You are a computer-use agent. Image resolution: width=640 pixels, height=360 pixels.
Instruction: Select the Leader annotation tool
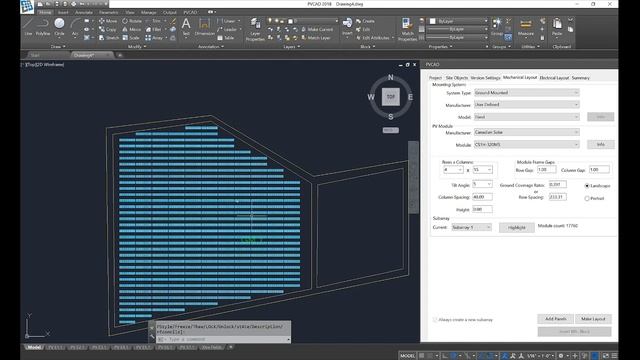pyautogui.click(x=227, y=29)
